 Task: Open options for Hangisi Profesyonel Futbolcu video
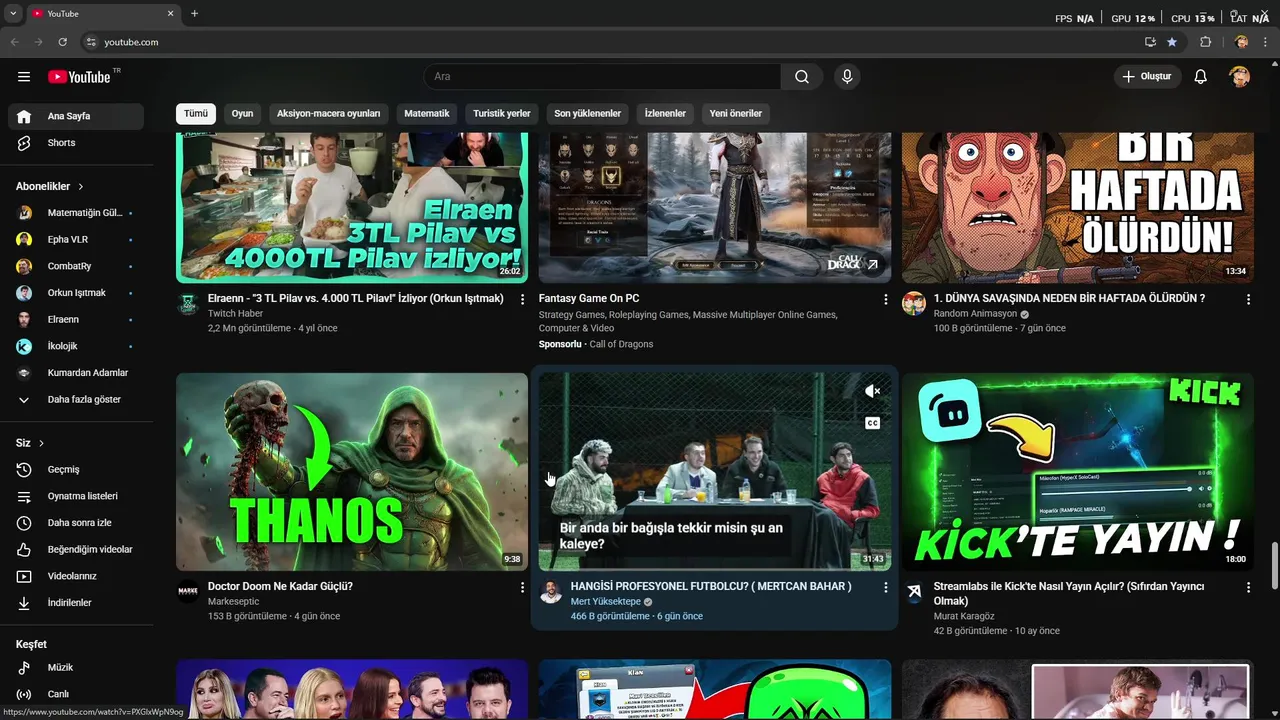(885, 587)
